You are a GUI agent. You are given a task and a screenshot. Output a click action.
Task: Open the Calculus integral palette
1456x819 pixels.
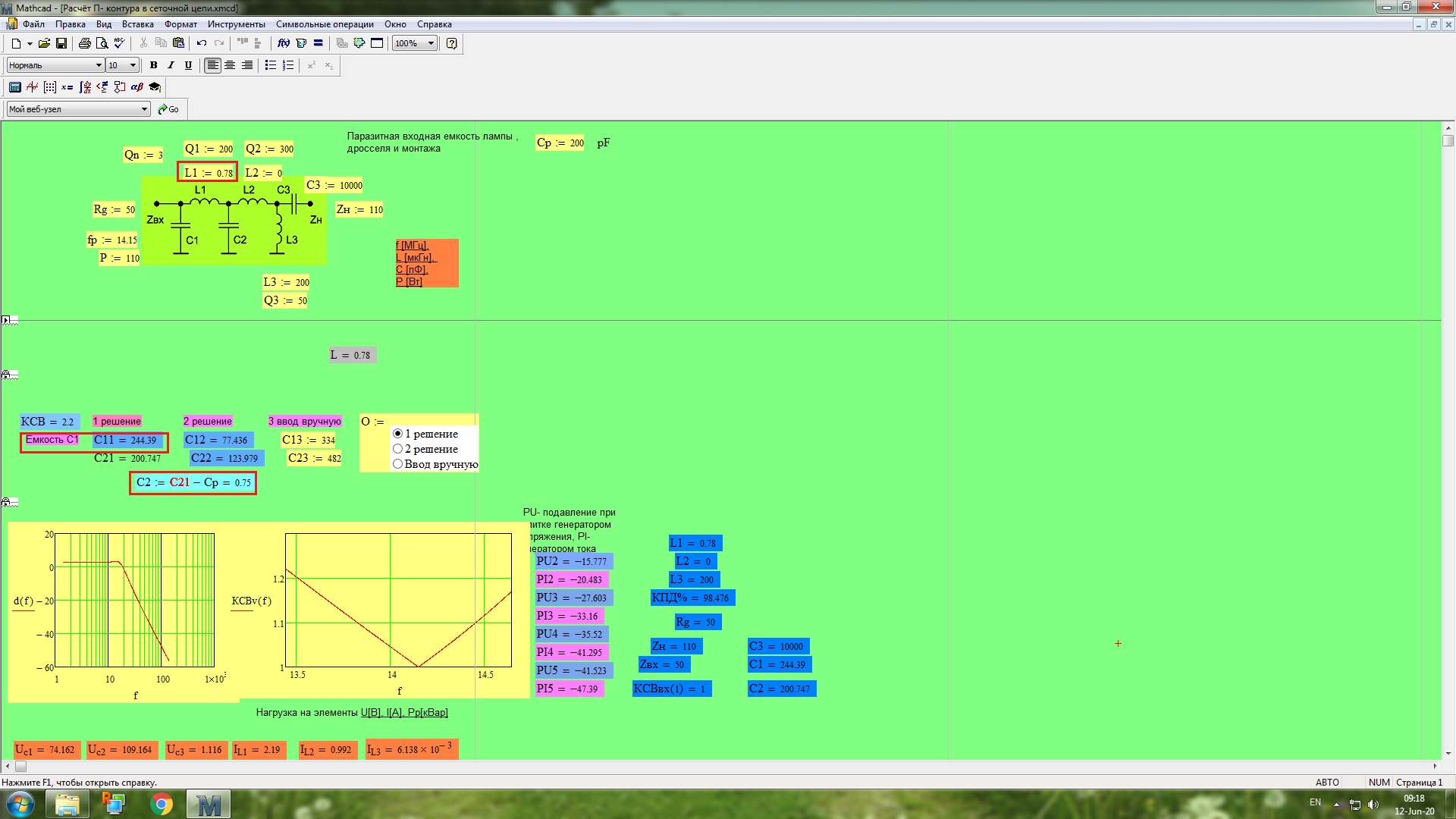coord(85,87)
